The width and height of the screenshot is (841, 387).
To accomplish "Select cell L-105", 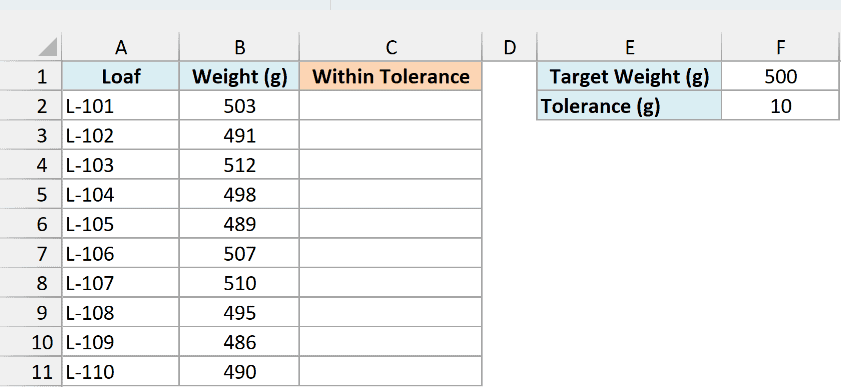I will coord(121,224).
